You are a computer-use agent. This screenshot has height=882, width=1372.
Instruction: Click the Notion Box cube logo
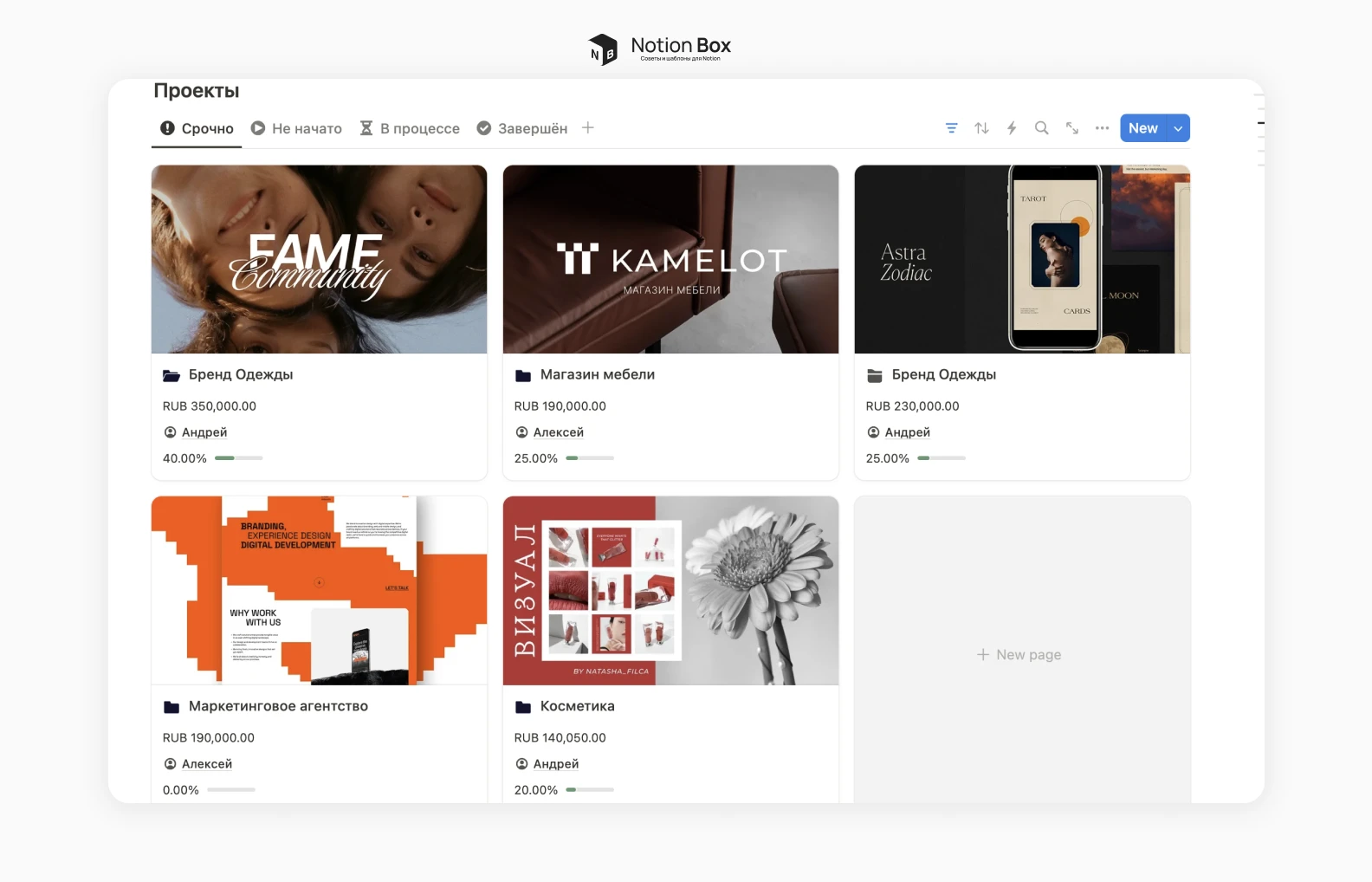(603, 49)
